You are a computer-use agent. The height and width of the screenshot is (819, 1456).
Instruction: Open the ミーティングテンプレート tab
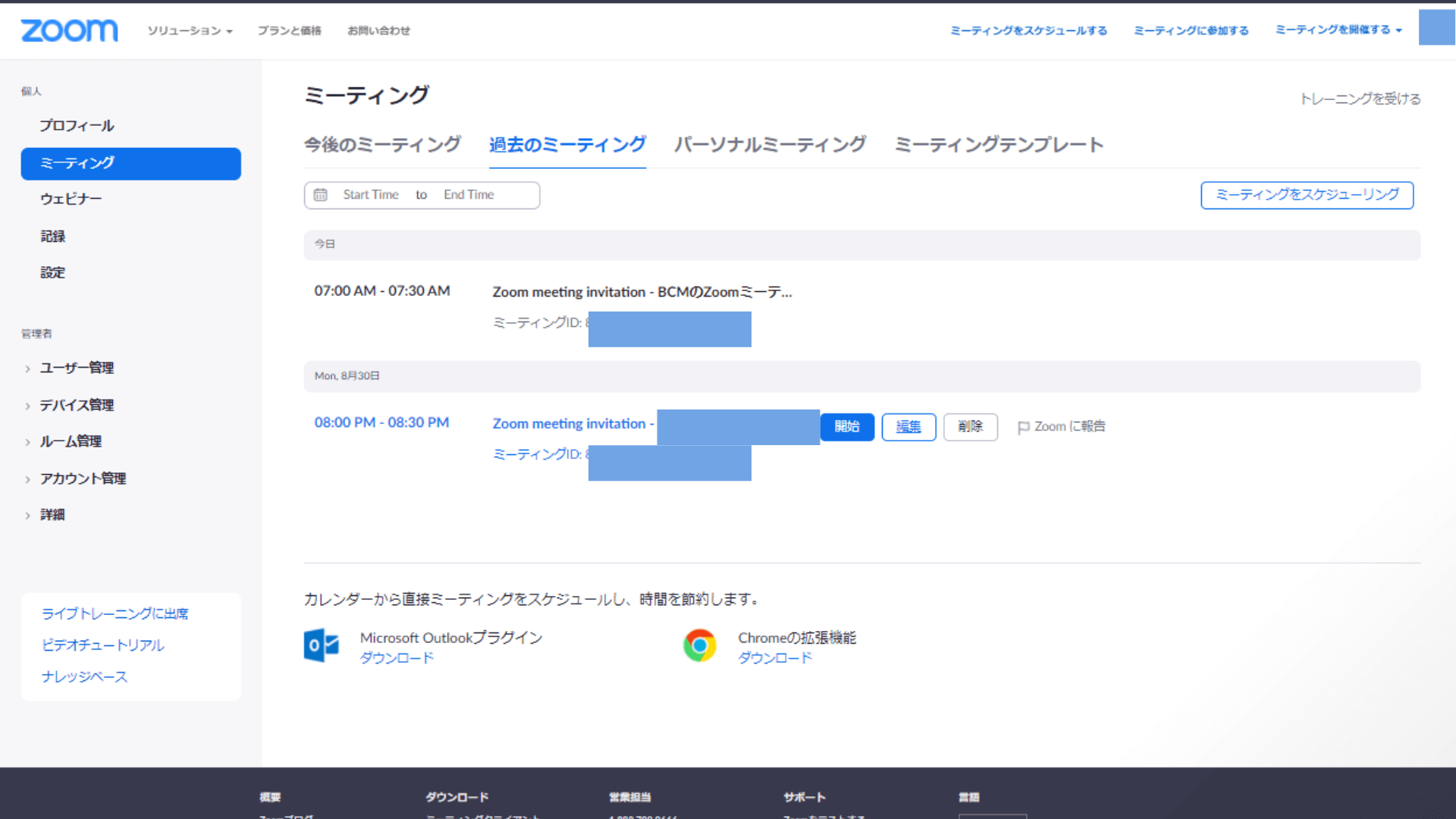pyautogui.click(x=999, y=144)
